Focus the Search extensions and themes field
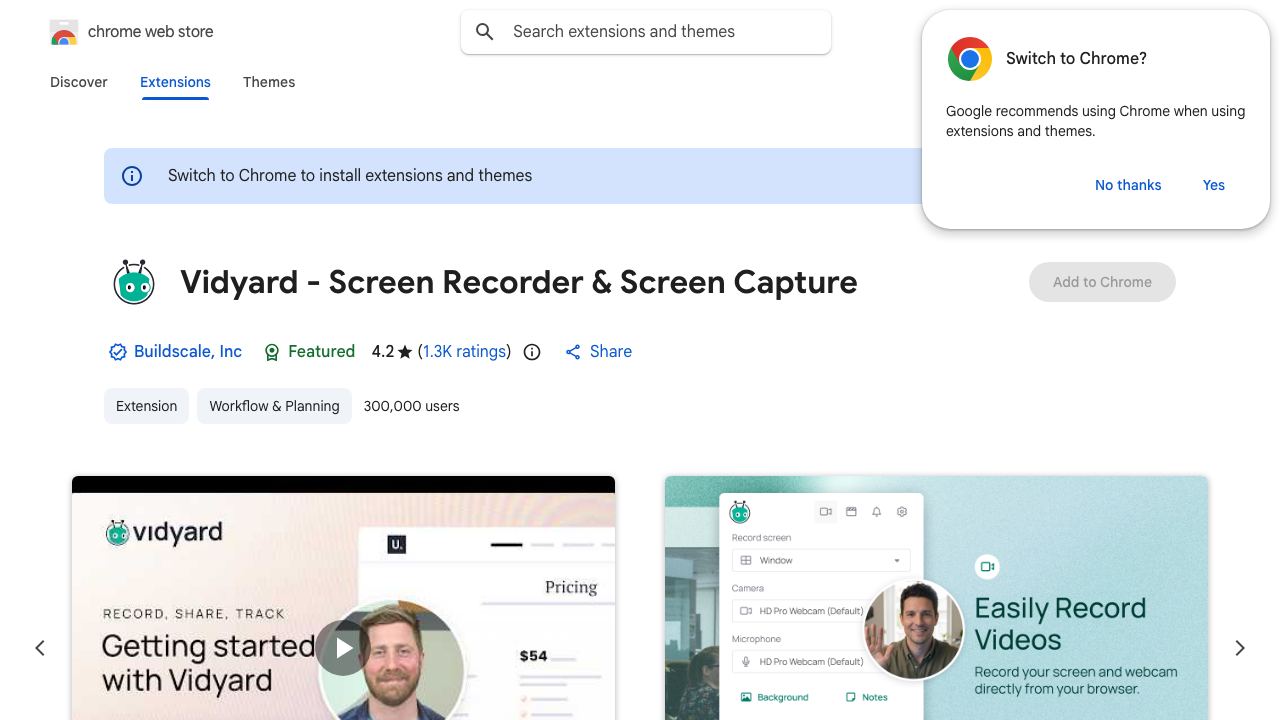The height and width of the screenshot is (720, 1280). point(646,32)
